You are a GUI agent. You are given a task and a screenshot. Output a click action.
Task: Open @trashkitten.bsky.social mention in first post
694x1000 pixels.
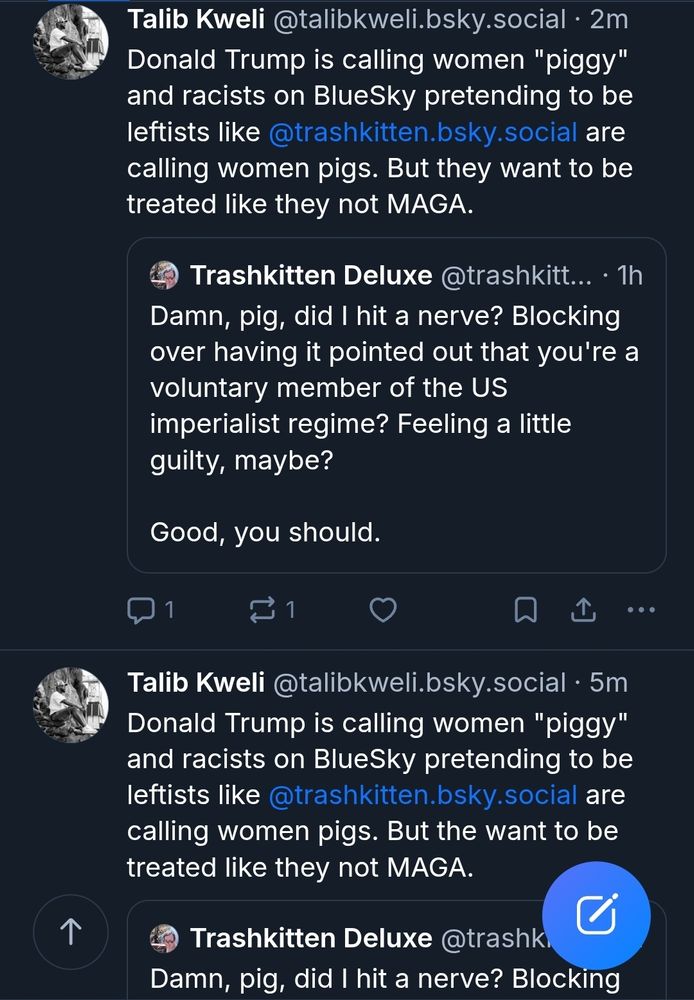point(422,132)
